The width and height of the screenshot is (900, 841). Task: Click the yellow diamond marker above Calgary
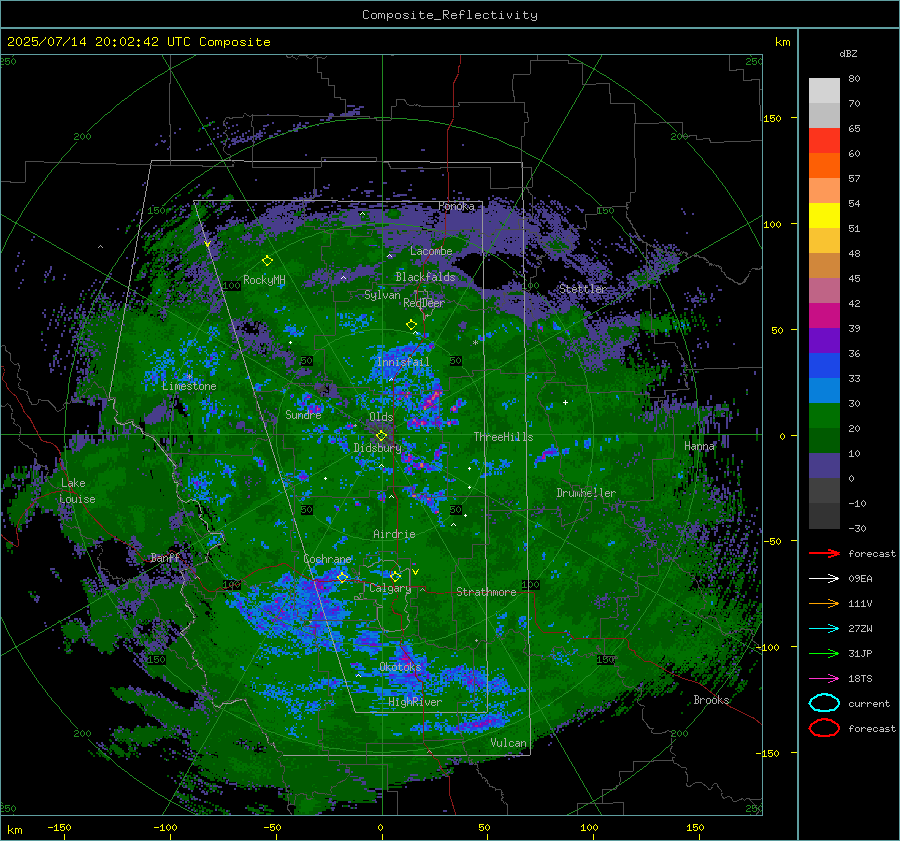[395, 576]
